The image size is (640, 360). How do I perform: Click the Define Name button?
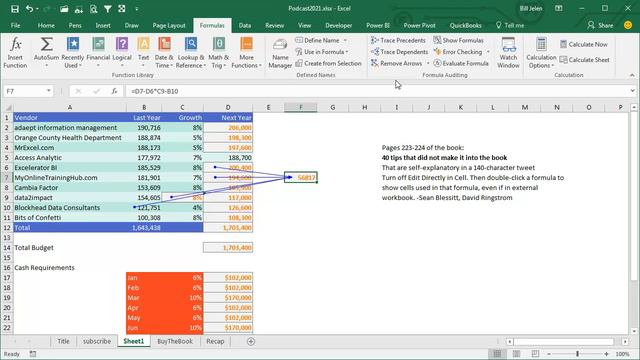pos(318,40)
